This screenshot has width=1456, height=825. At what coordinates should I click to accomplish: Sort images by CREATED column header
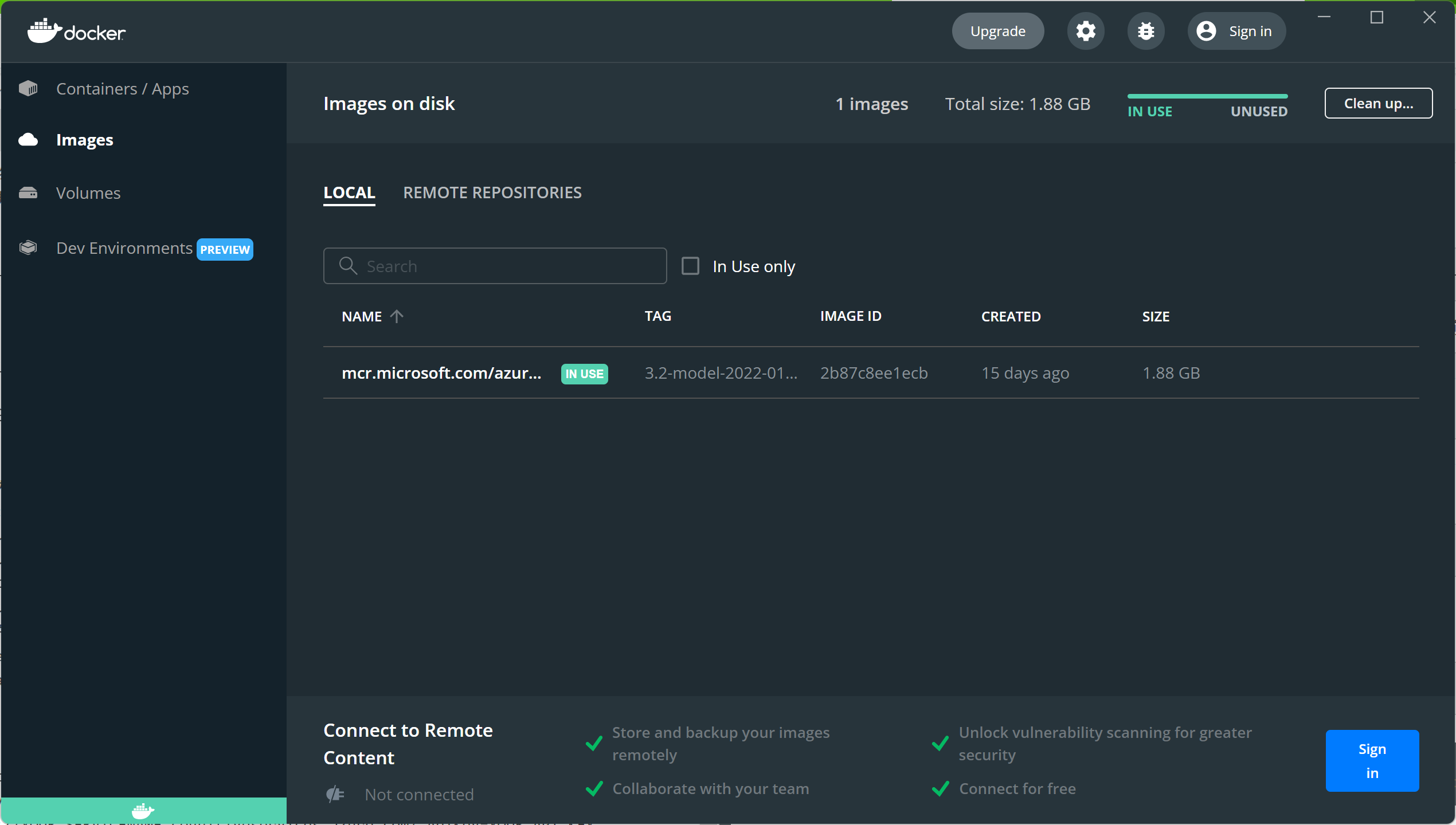click(x=1011, y=316)
